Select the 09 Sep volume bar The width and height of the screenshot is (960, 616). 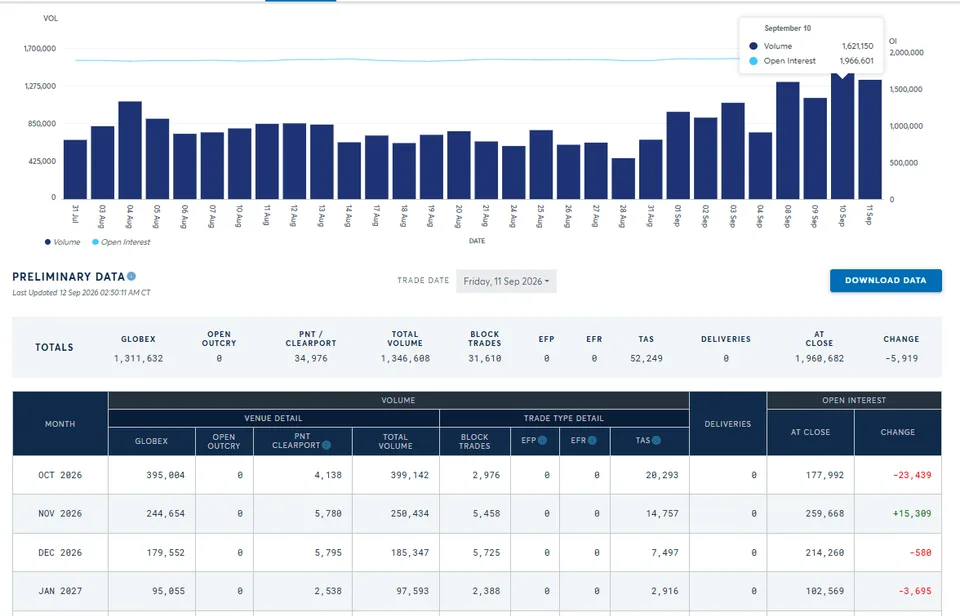(815, 149)
